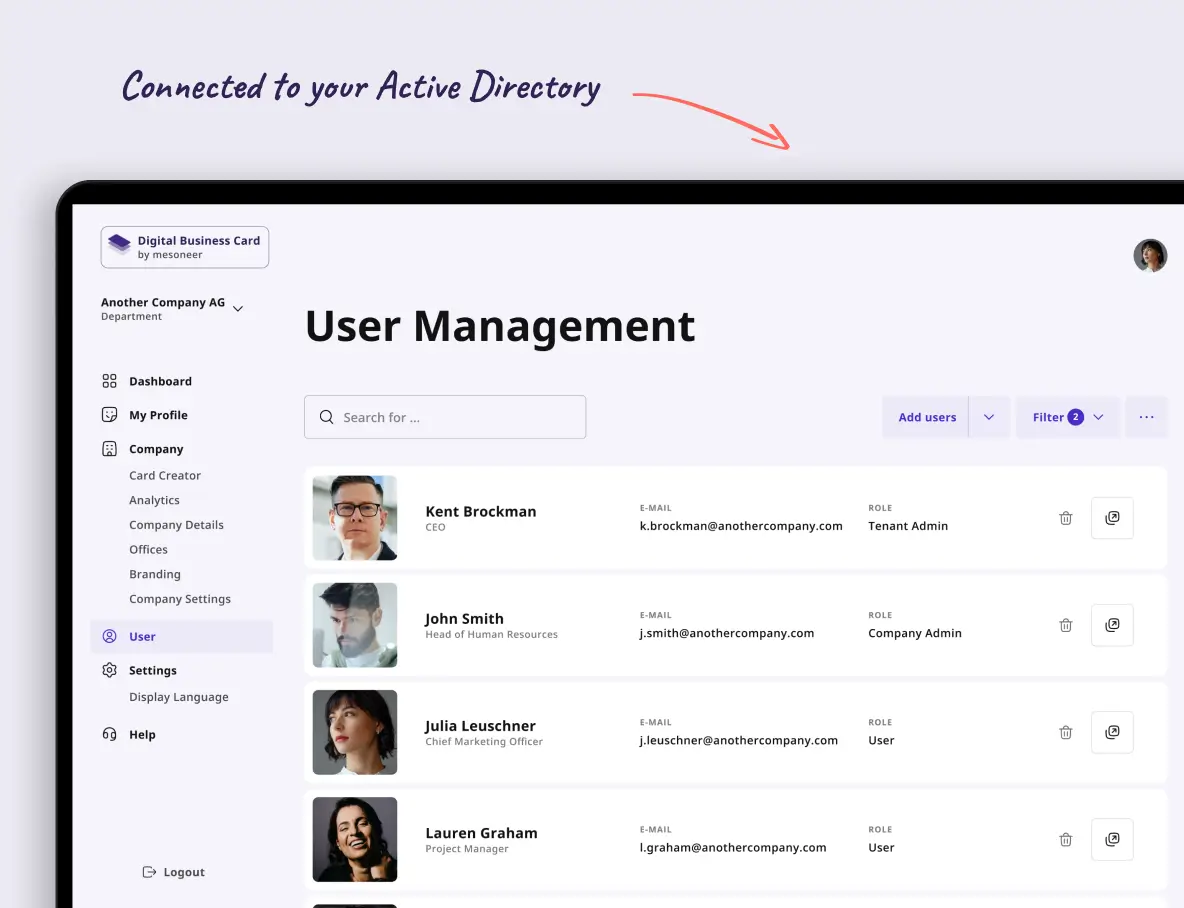The height and width of the screenshot is (908, 1184).
Task: Click the name John Smith
Action: (x=464, y=619)
